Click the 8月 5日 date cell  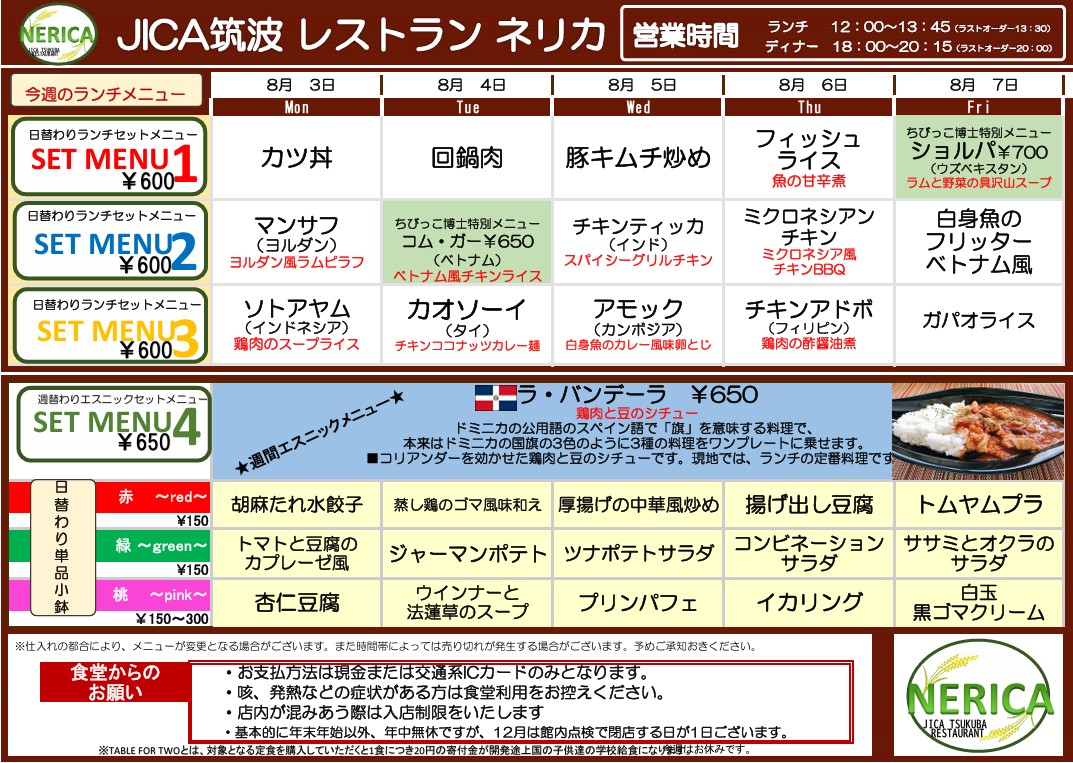638,85
